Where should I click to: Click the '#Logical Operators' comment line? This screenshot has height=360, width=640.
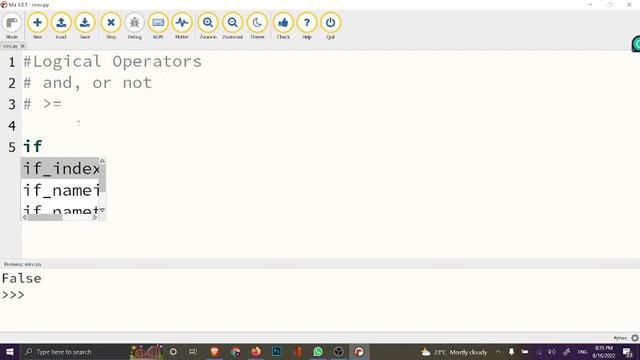pos(113,62)
